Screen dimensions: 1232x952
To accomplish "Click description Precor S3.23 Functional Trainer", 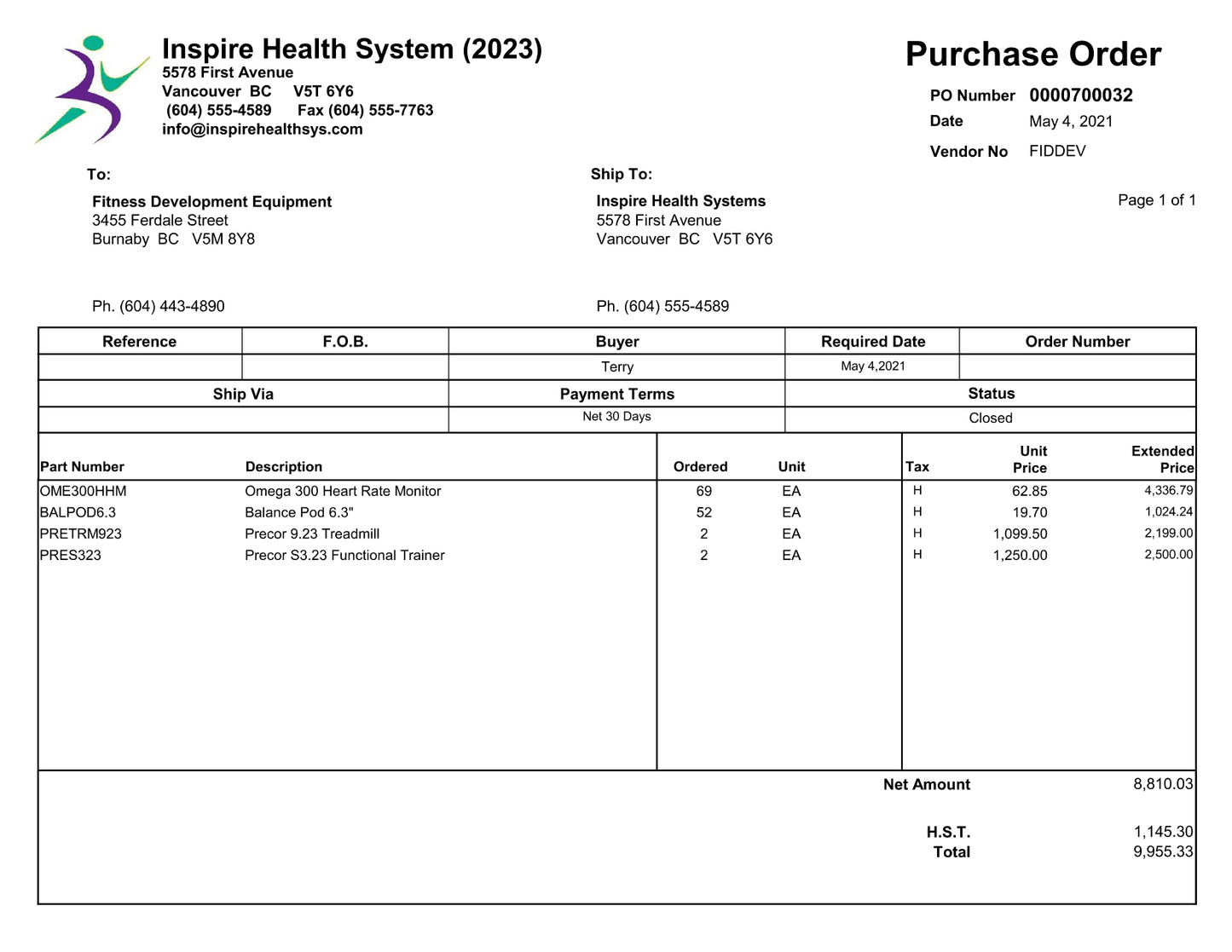I will 345,556.
